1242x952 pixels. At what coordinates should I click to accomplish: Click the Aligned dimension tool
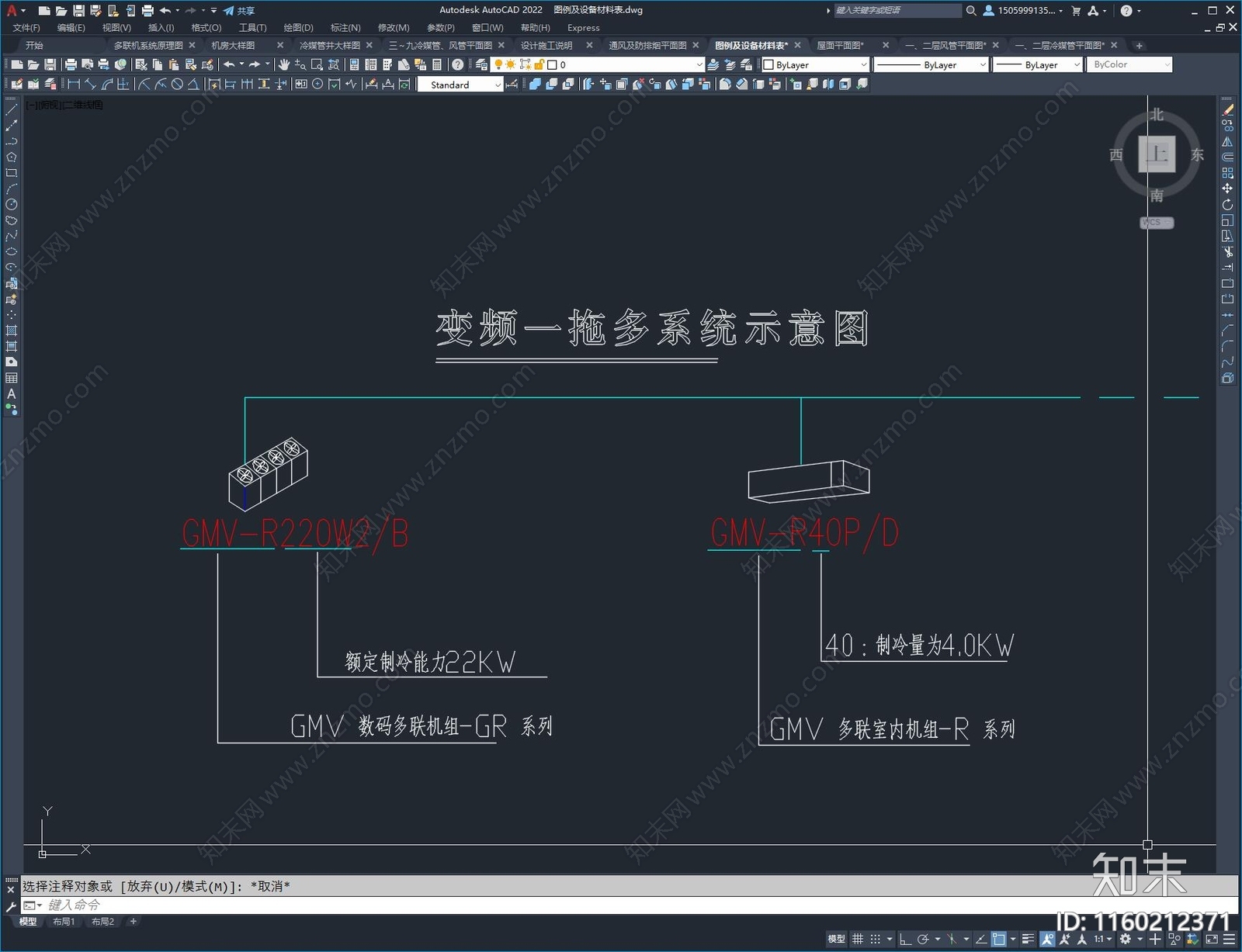[90, 85]
